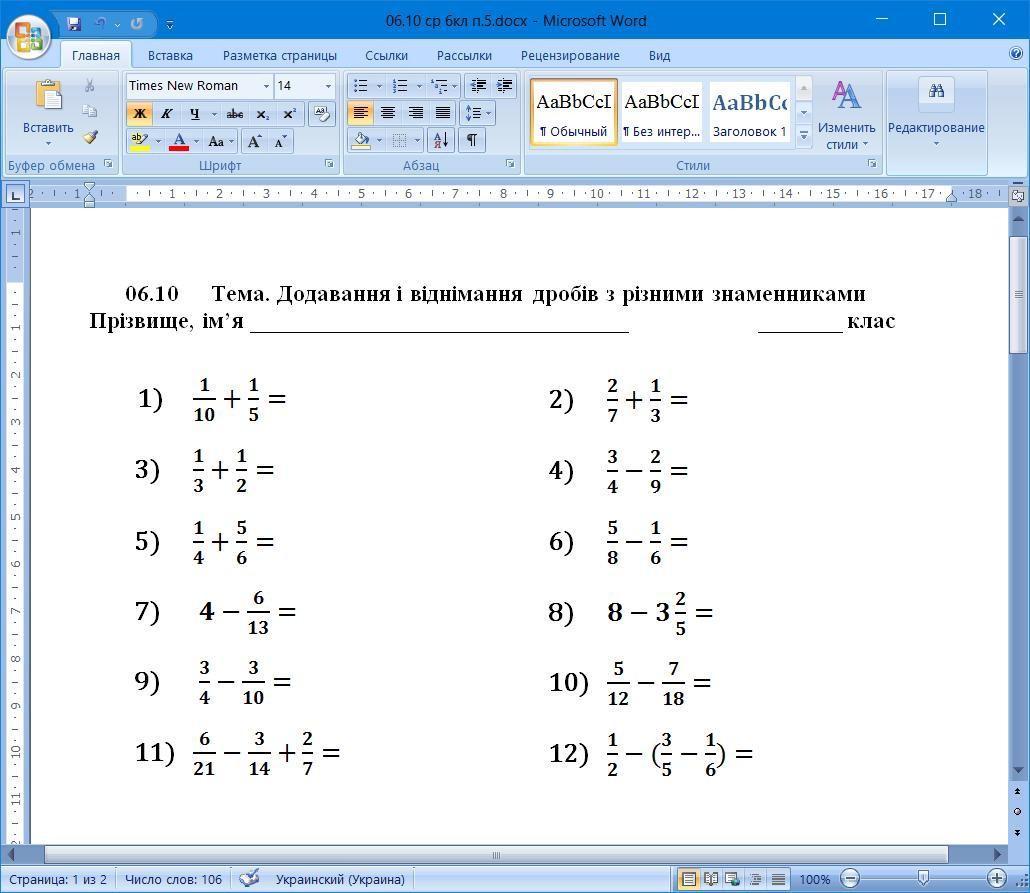Switch to Full Screen Reading view
The height and width of the screenshot is (893, 1030).
[x=711, y=879]
